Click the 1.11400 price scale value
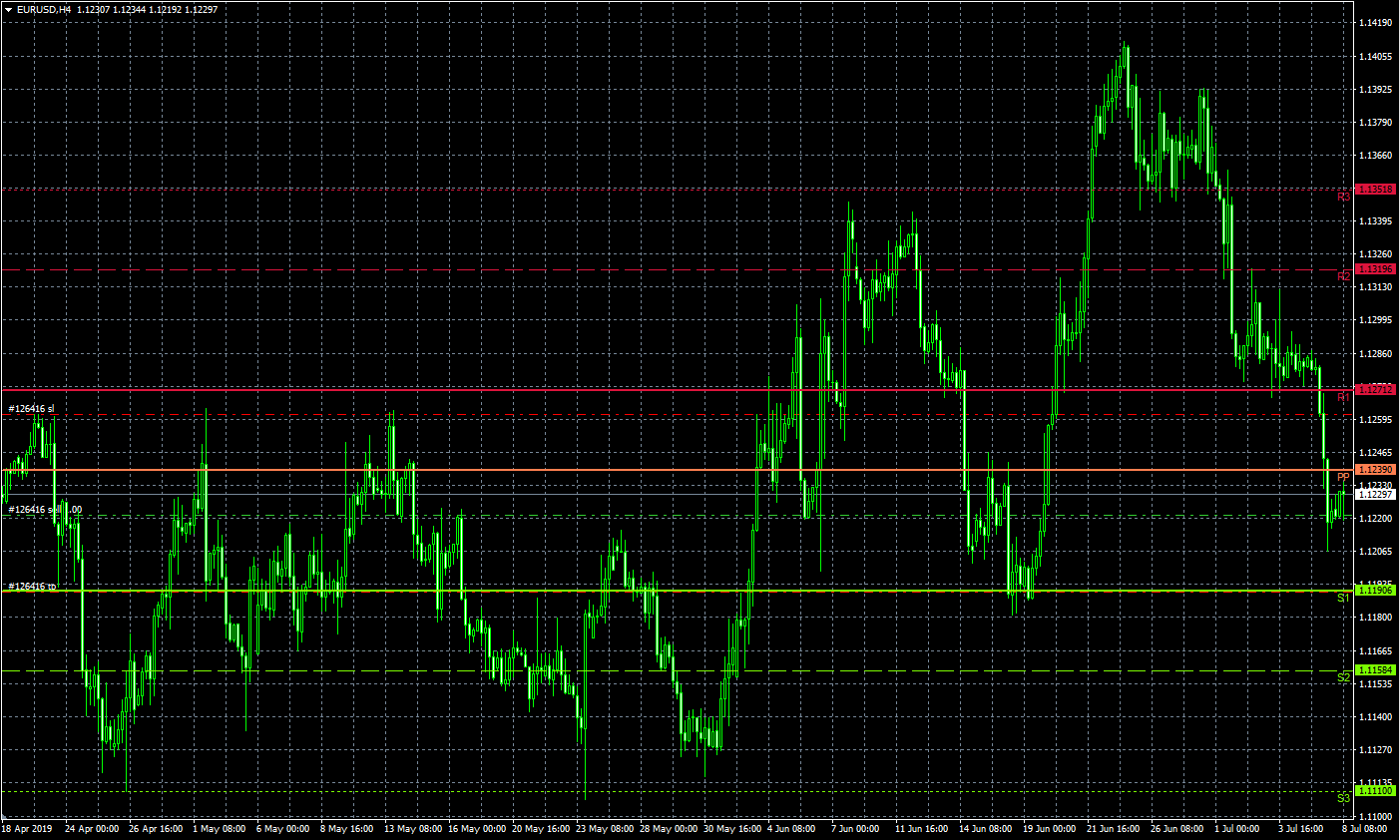This screenshot has height=840, width=1400. (x=1376, y=717)
